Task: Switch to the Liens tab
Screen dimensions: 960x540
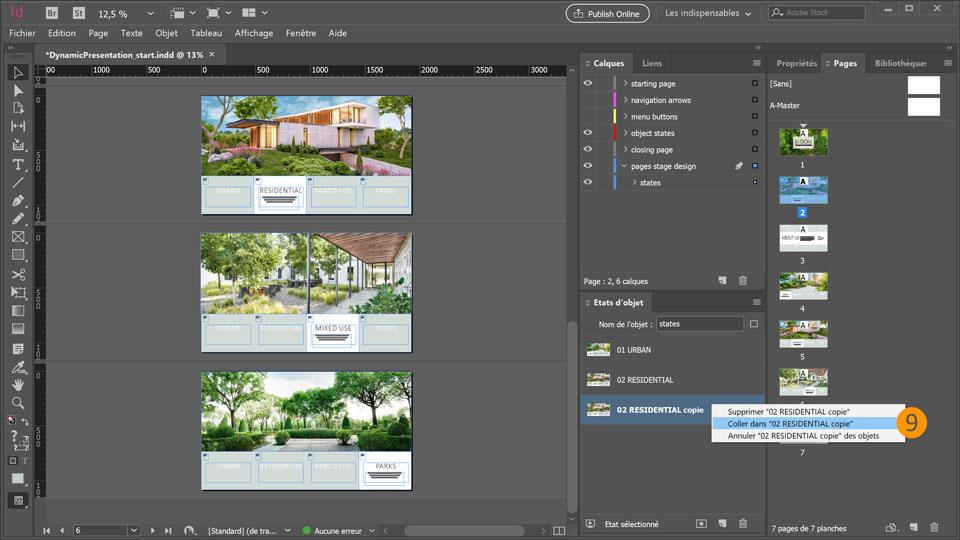Action: tap(652, 63)
